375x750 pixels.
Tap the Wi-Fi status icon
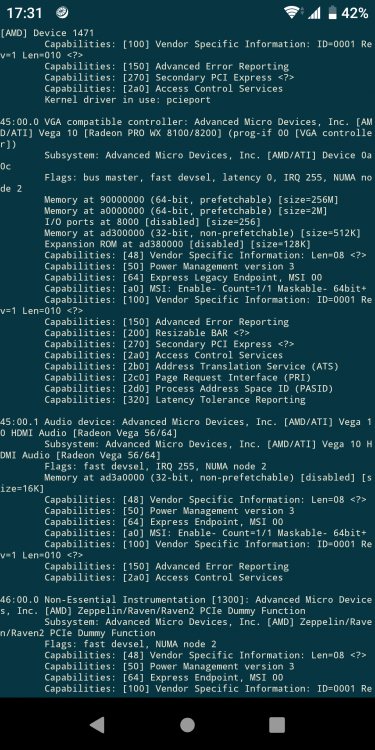(292, 13)
